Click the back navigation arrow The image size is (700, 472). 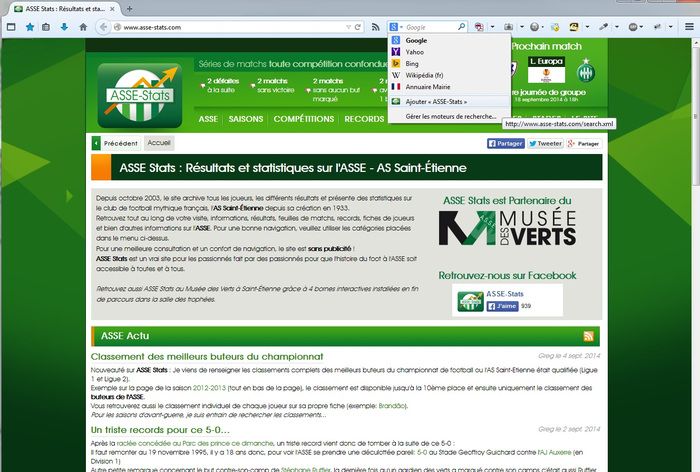point(103,27)
